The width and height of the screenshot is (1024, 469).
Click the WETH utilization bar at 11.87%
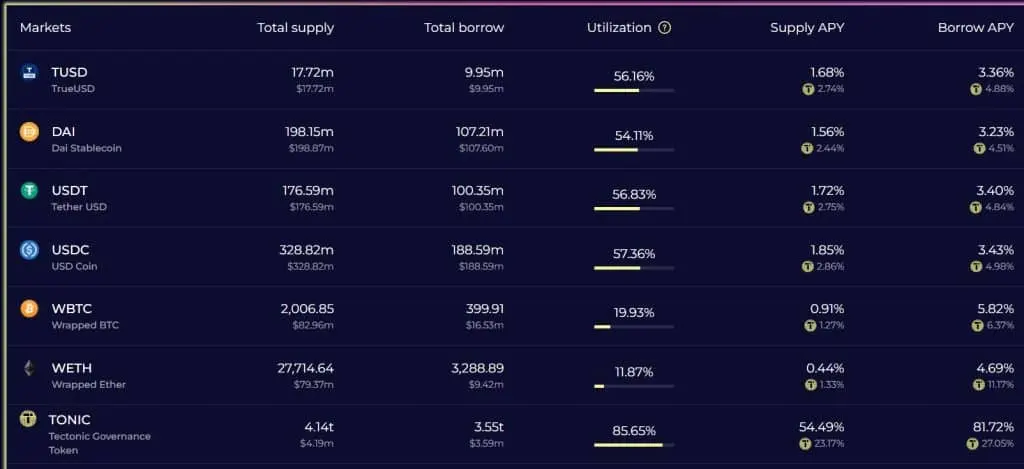click(x=634, y=386)
